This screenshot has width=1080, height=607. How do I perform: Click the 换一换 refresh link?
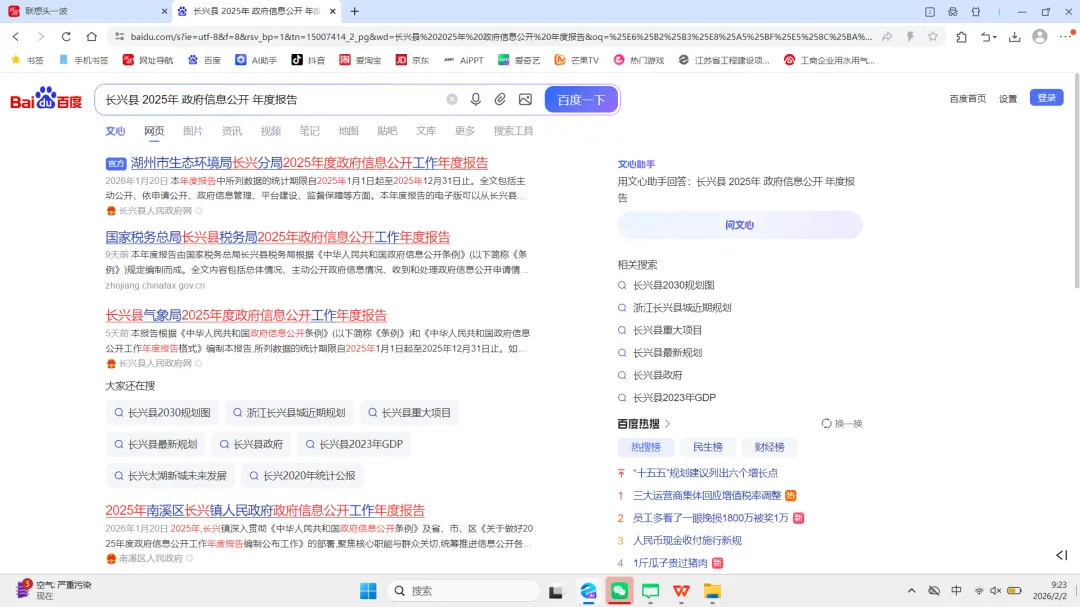pos(842,424)
